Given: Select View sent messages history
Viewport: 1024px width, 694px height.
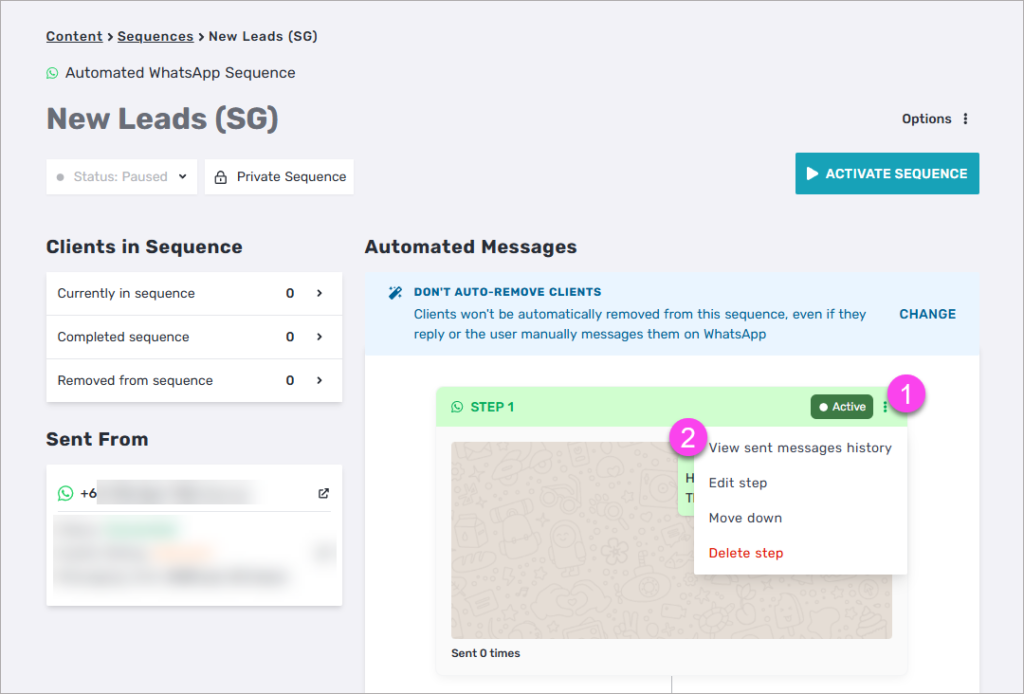Looking at the screenshot, I should 800,448.
